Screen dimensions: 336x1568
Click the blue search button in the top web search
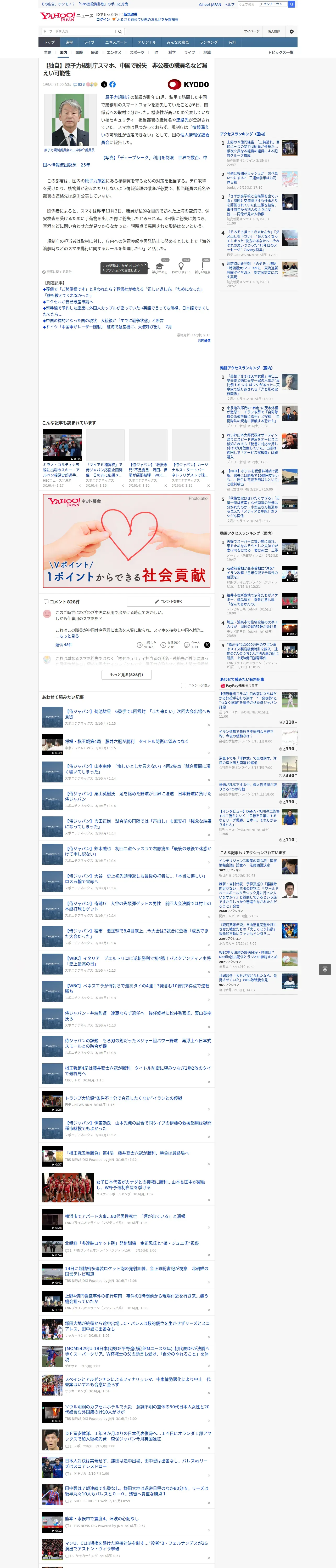tap(292, 4)
